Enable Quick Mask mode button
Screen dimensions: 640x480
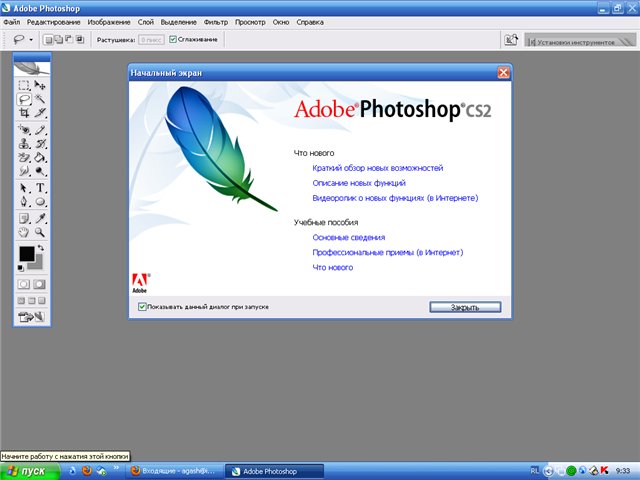41,284
